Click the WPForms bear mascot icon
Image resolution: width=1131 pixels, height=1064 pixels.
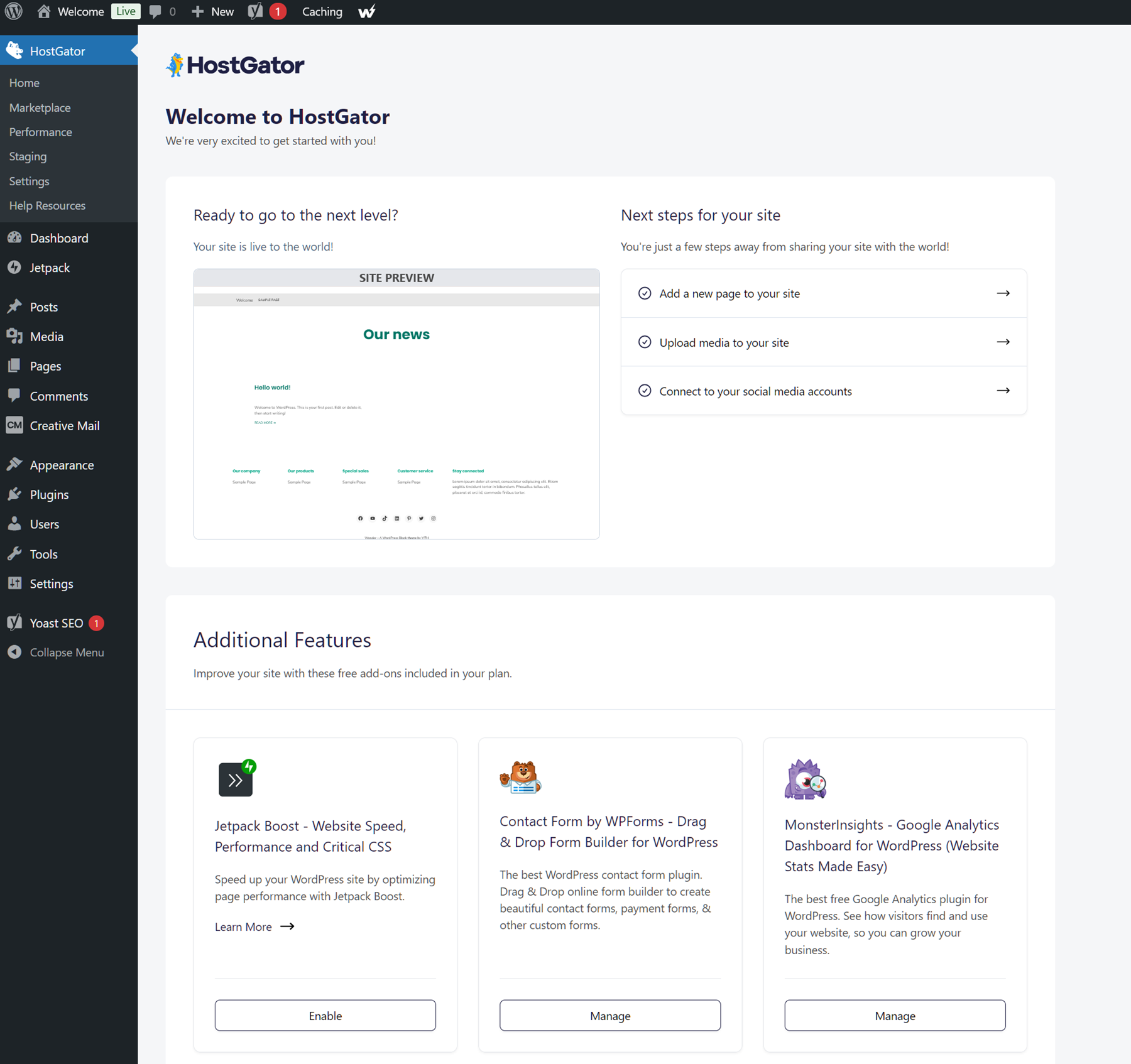(x=520, y=778)
